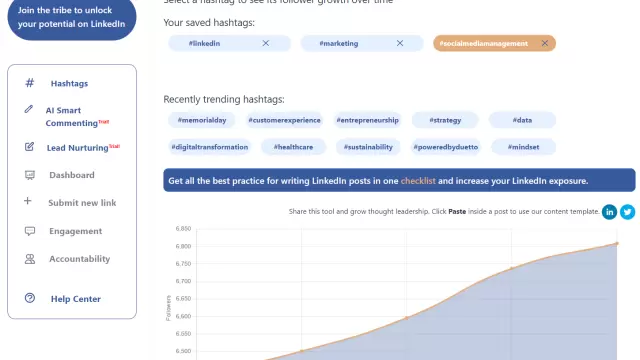The width and height of the screenshot is (640, 360).
Task: Open the Help Center
Action: coord(76,299)
